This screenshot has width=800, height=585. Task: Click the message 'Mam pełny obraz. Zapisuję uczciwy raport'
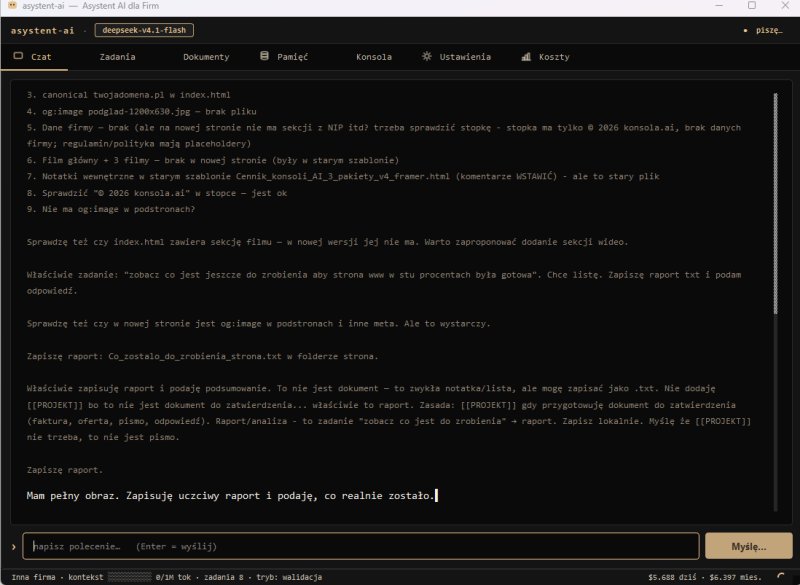[230, 495]
